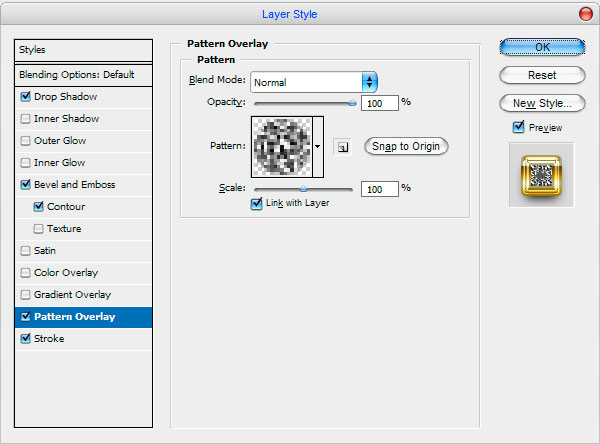600x444 pixels.
Task: Open Bevel and Emboss settings by its label
Action: coord(75,184)
